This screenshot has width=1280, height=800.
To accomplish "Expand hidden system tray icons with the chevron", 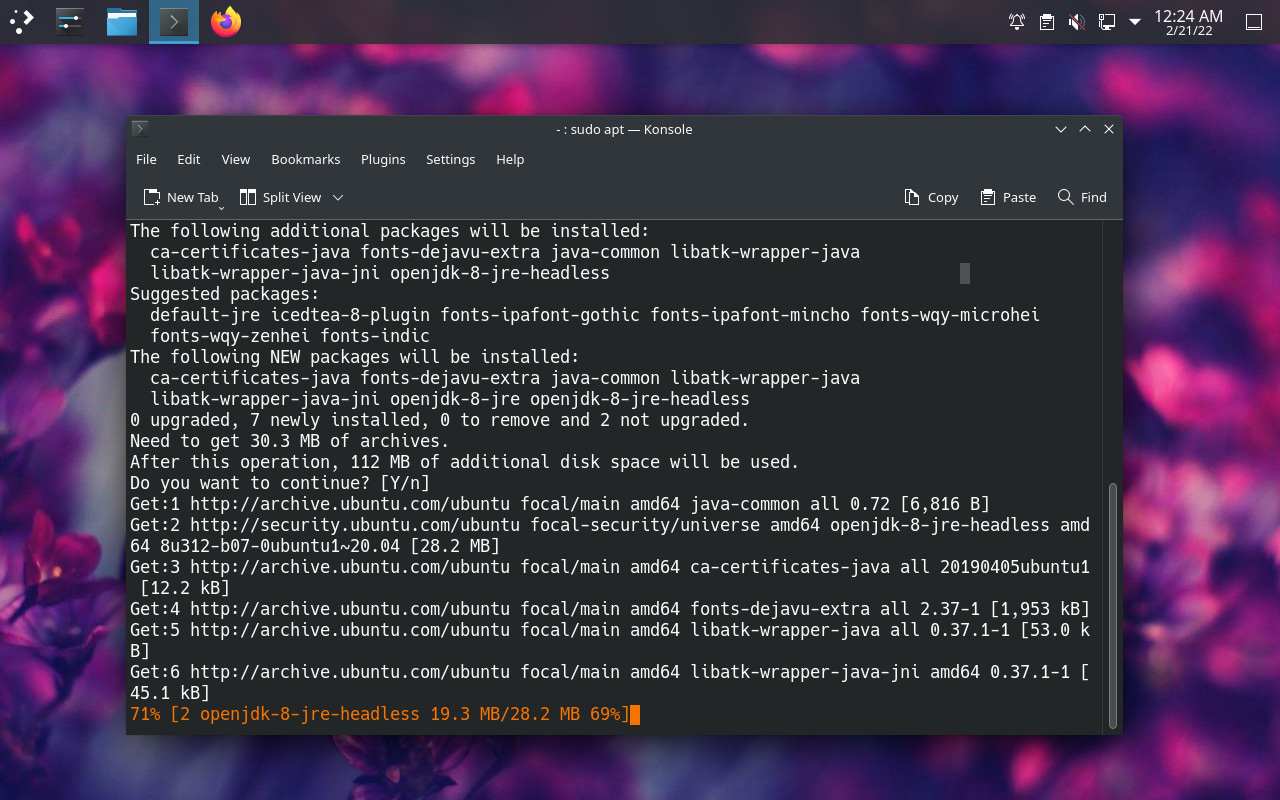I will coord(1133,21).
